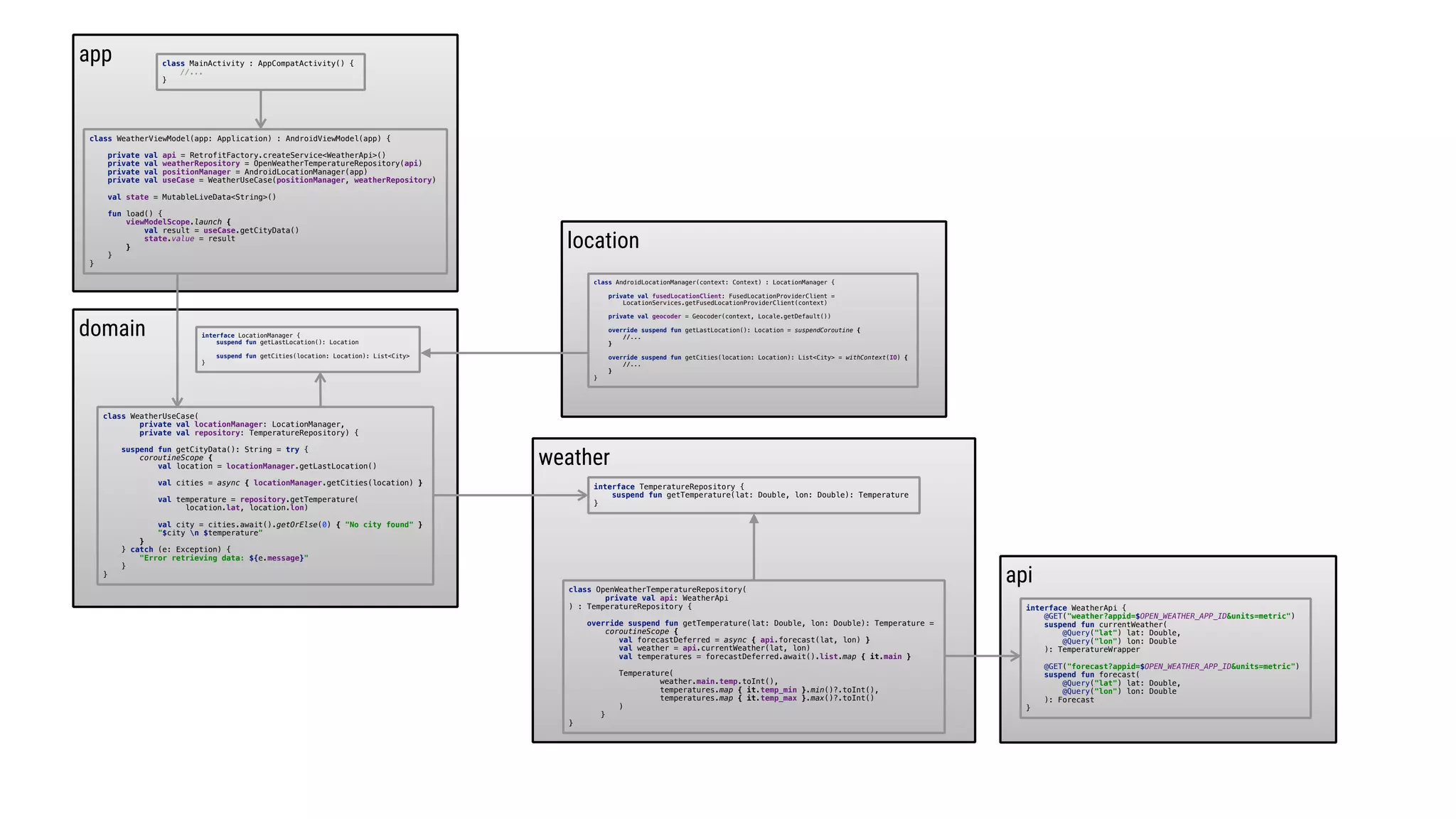Click arrowhead pointing up to TemperatureRepository
The height and width of the screenshot is (819, 1456).
pos(754,520)
